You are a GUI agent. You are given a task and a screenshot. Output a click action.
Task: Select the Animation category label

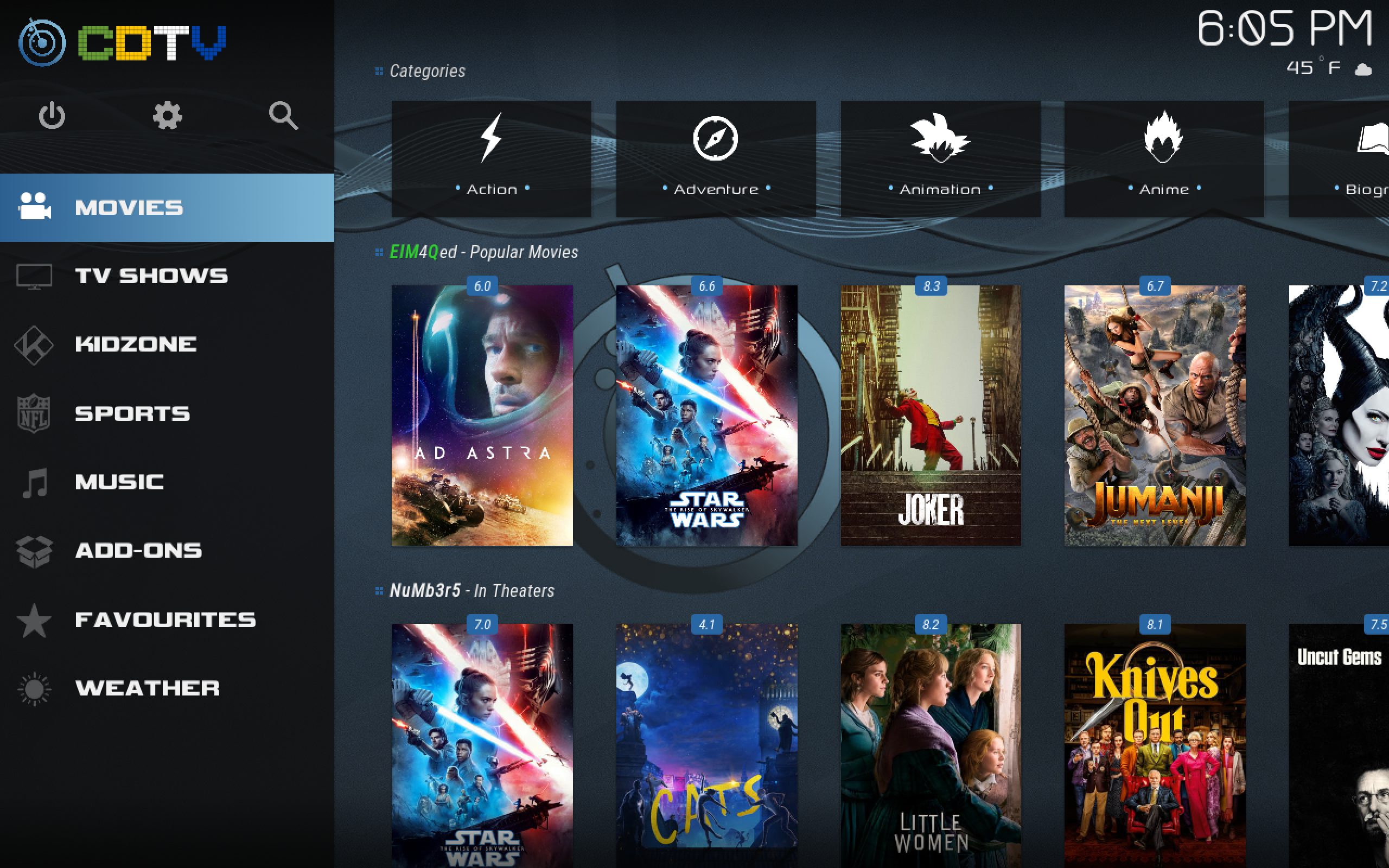tap(940, 189)
